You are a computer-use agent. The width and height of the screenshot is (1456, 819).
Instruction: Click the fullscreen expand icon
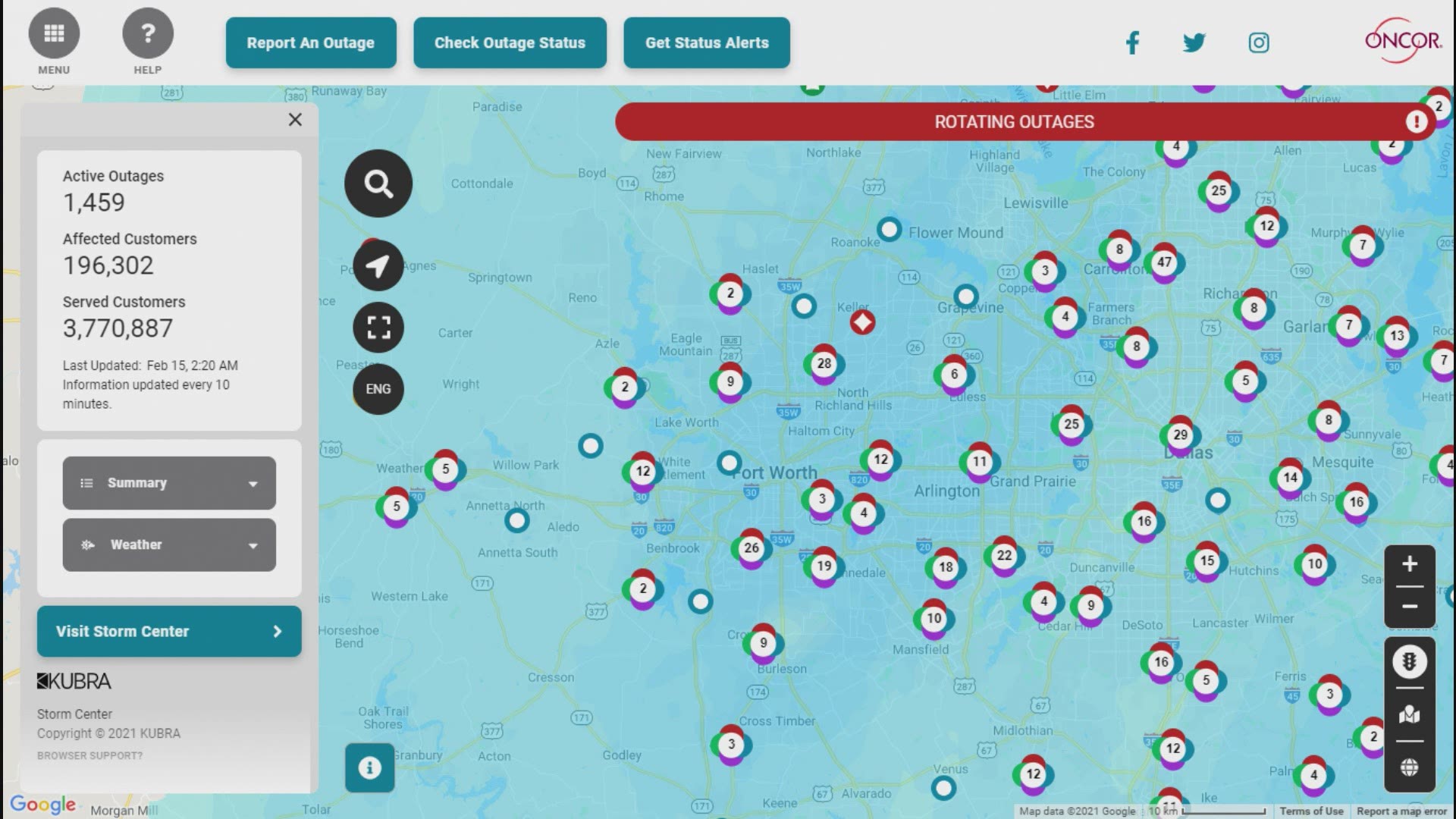click(x=378, y=326)
